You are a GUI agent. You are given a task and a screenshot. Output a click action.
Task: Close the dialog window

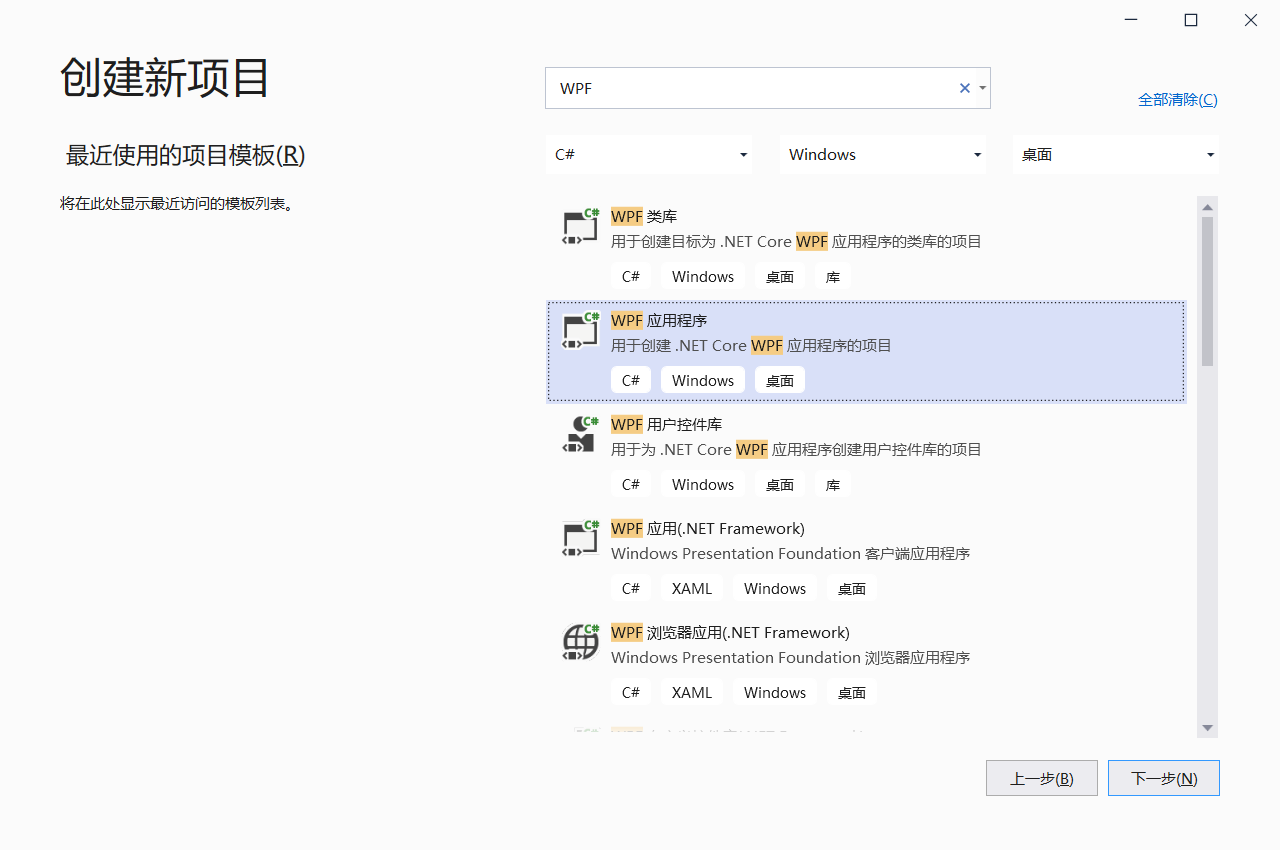1250,20
